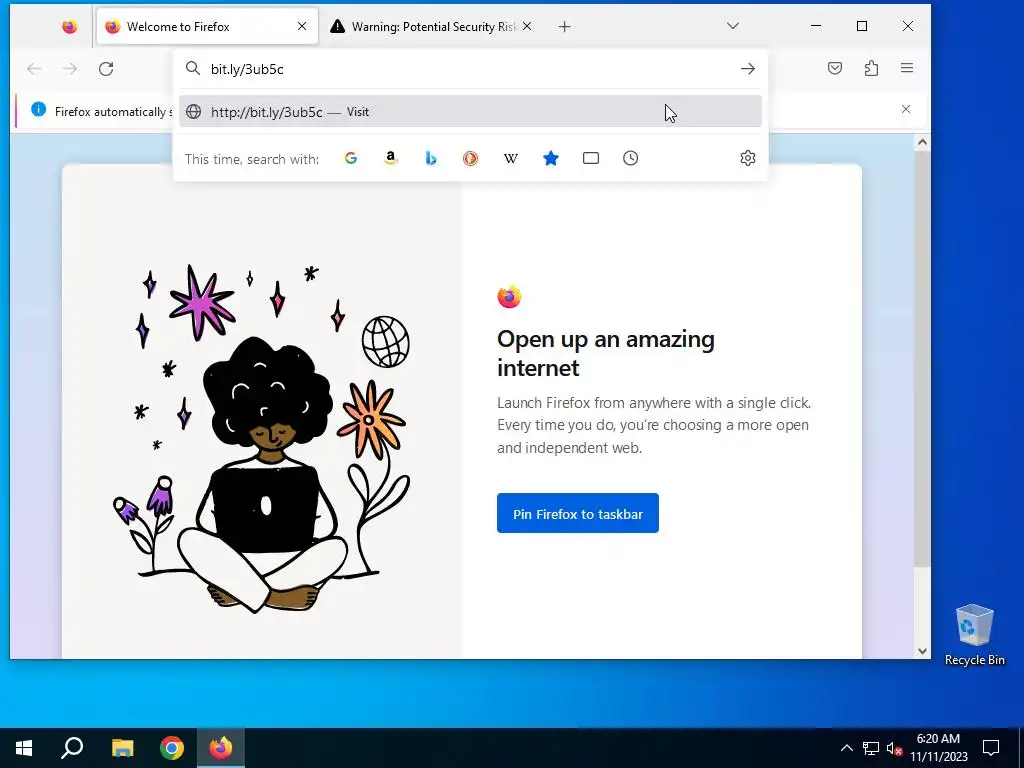Select the http://bit.ly/3ub5c Visit suggestion

coord(470,112)
